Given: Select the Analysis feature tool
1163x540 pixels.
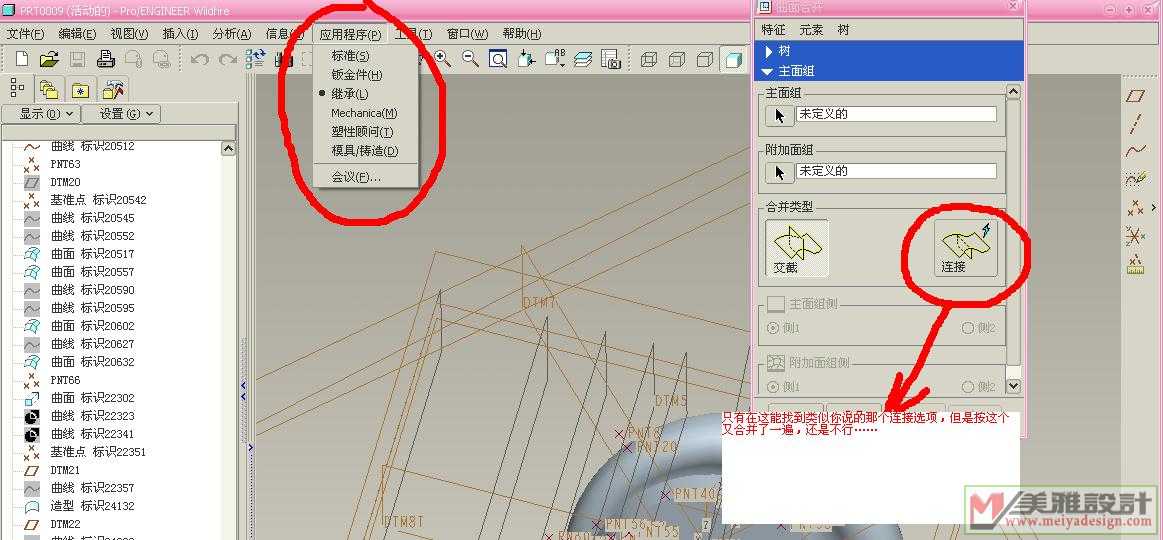Looking at the screenshot, I should click(x=1136, y=264).
